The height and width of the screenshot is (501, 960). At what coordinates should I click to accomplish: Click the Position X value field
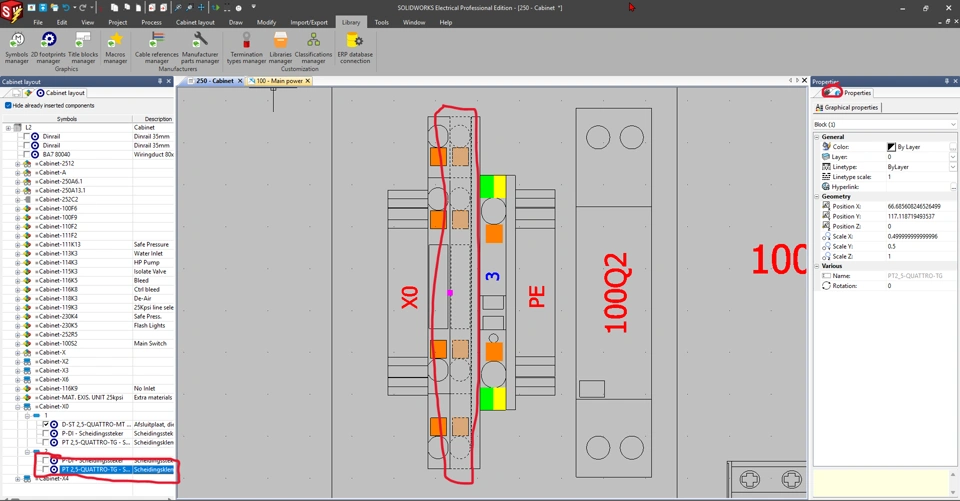click(920, 206)
